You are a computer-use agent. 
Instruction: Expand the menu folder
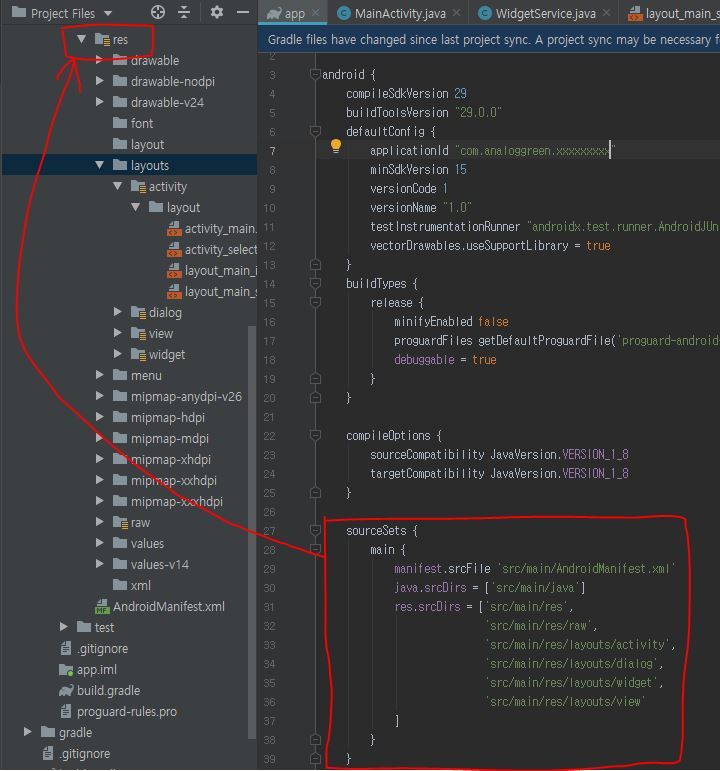(99, 375)
